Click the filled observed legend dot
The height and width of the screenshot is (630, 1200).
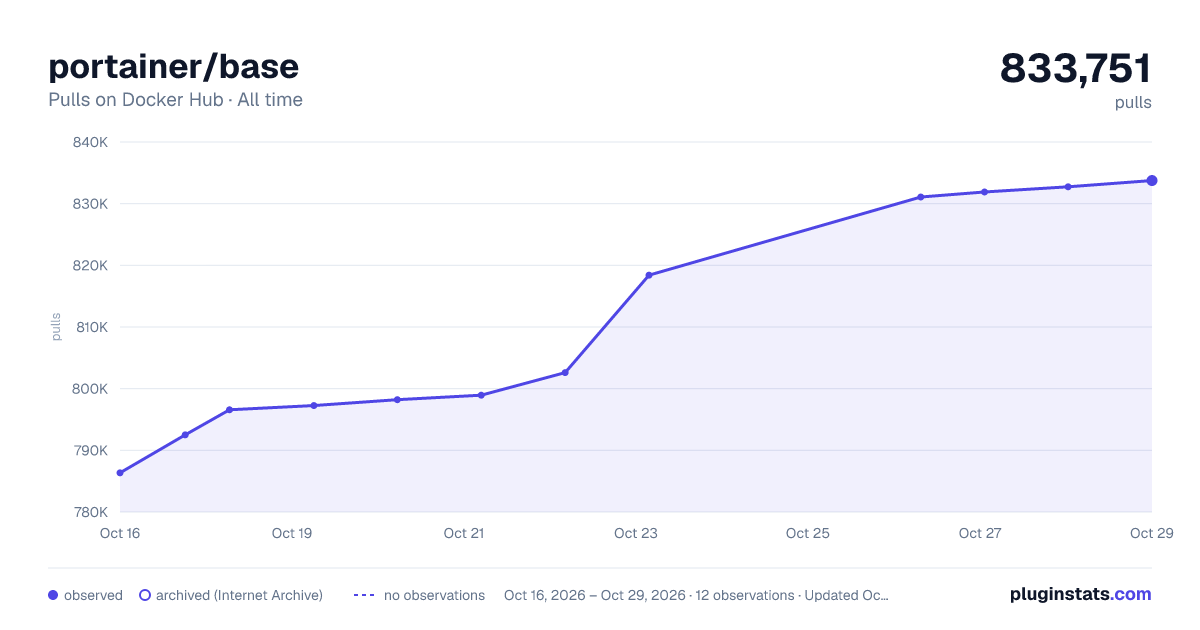click(x=53, y=595)
